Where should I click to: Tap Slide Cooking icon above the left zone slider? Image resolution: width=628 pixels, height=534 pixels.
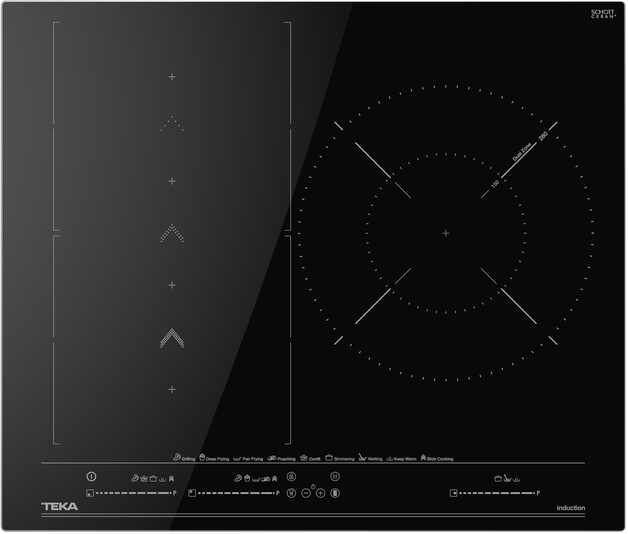coord(171,479)
